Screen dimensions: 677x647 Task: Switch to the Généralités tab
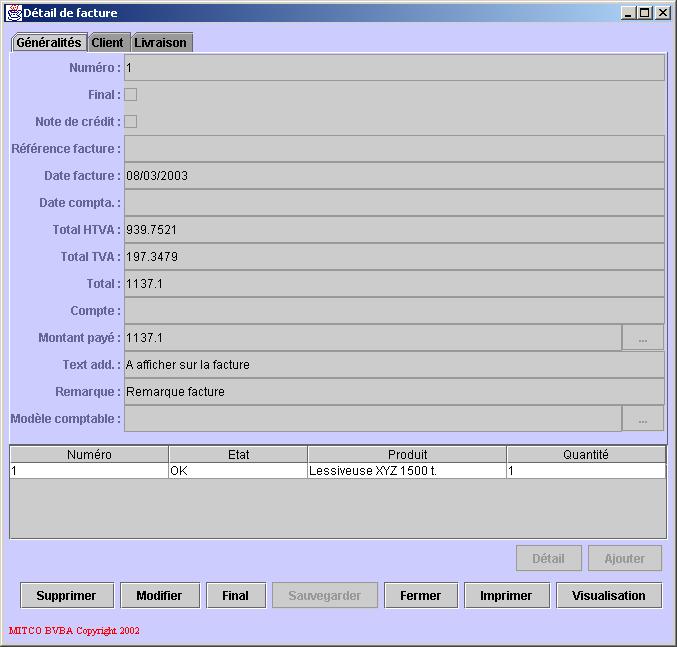49,42
